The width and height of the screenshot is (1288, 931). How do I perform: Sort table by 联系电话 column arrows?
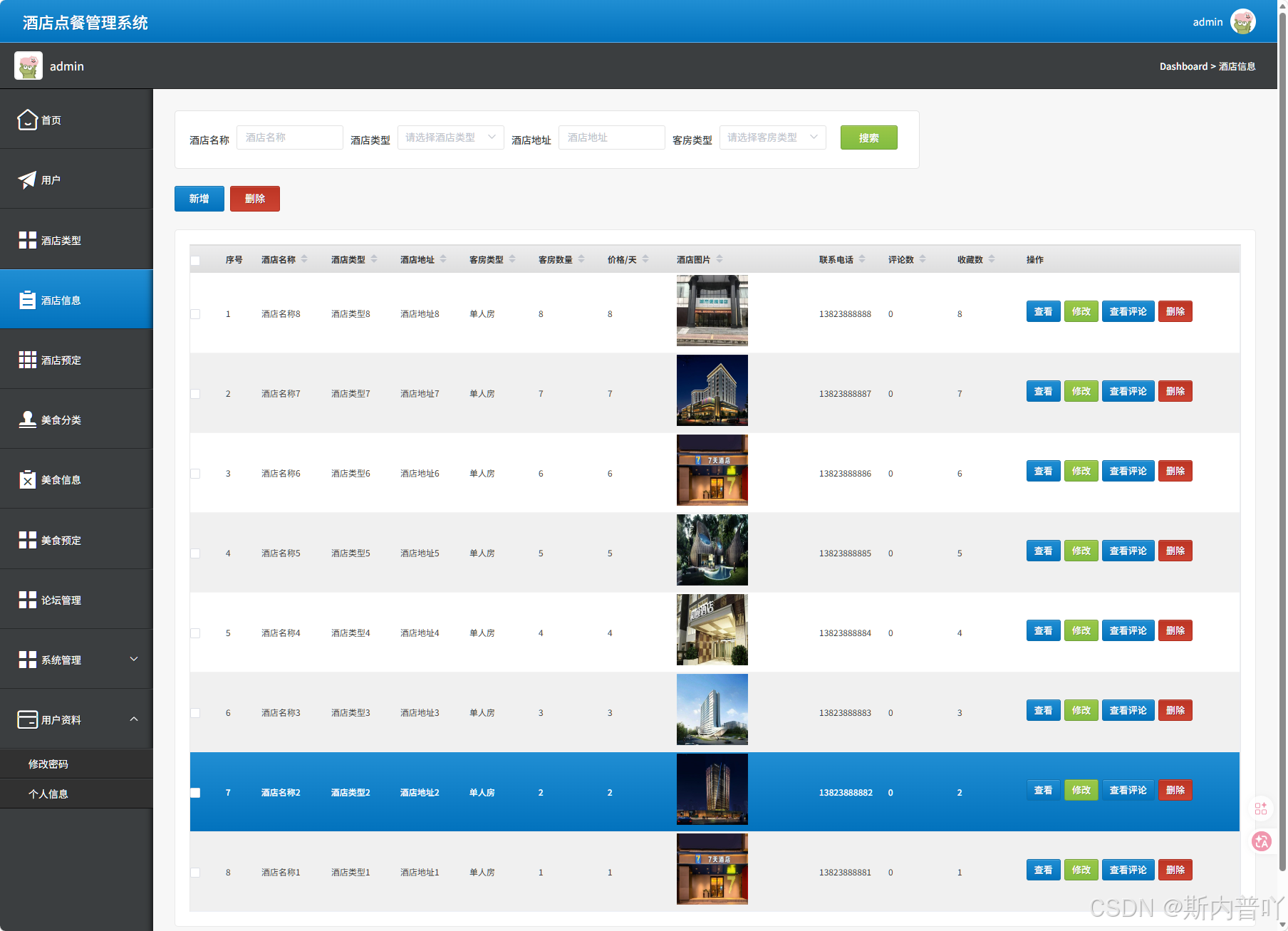tap(862, 259)
